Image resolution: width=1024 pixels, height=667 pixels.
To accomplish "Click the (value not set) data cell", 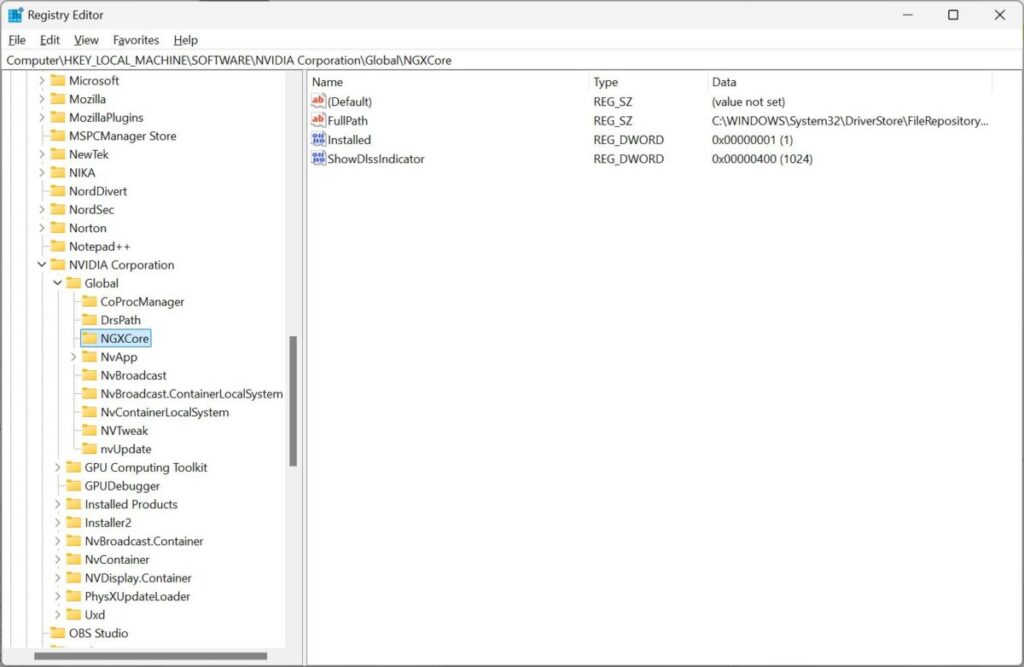I will pos(748,102).
